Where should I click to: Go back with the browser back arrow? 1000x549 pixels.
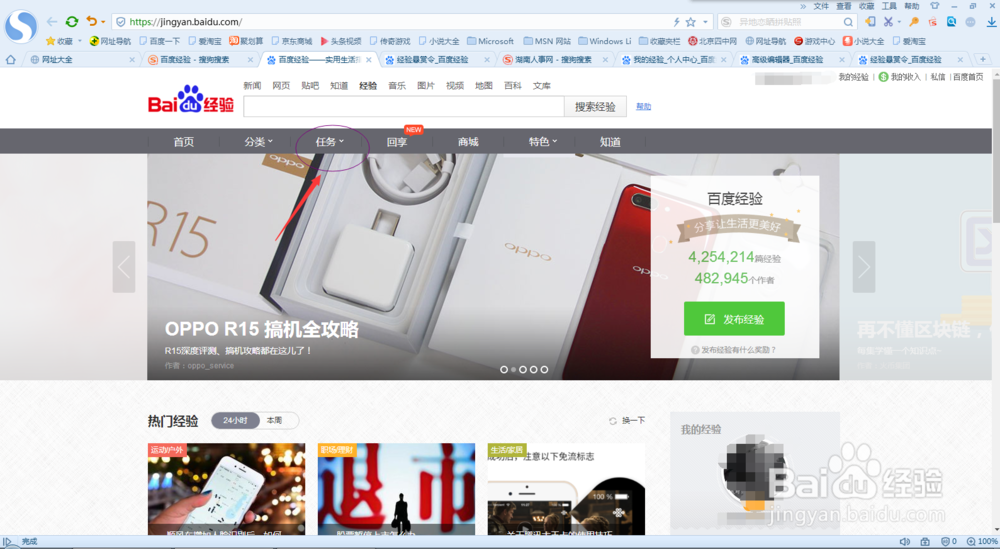coord(52,22)
